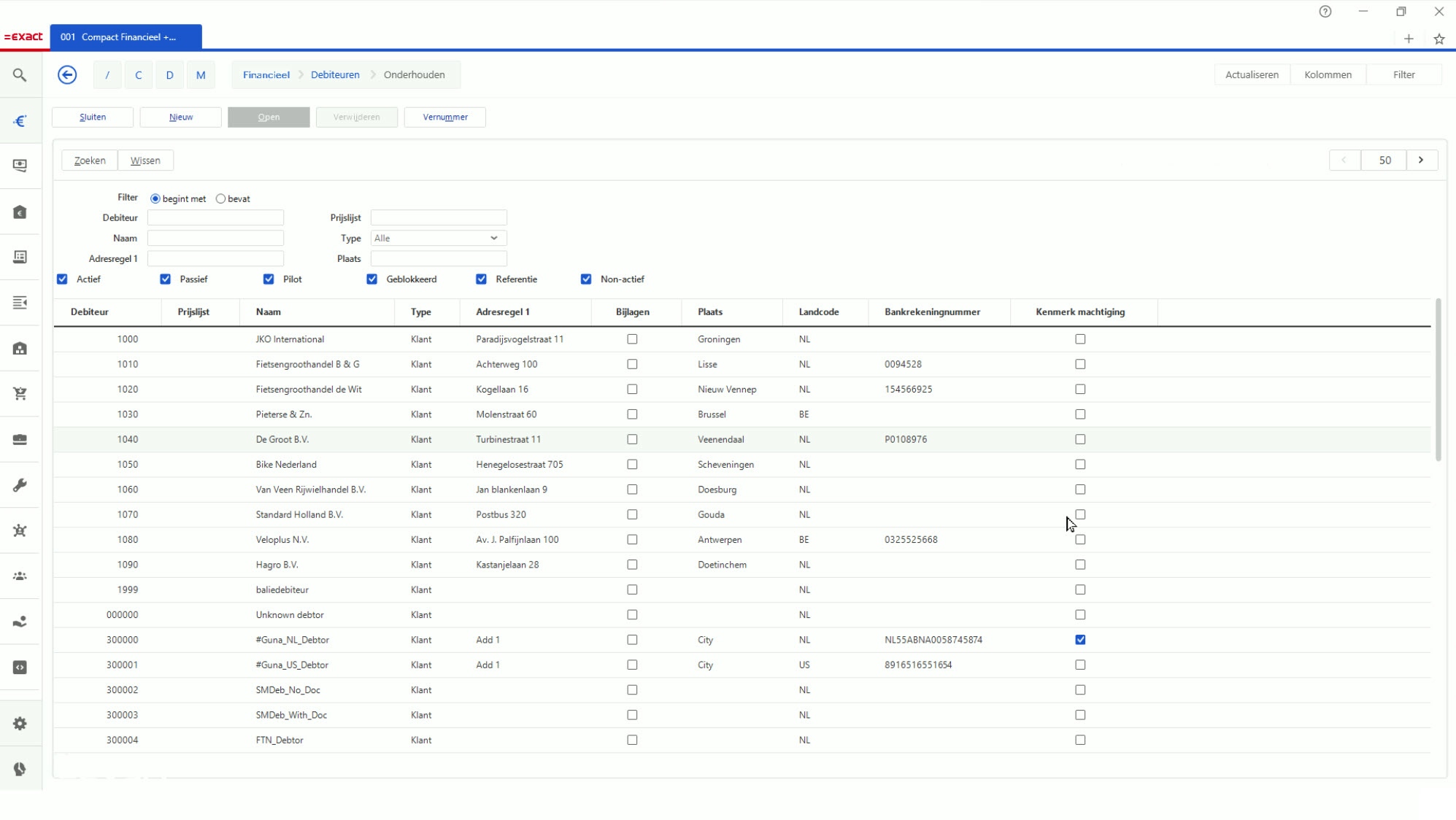The image size is (1456, 820).
Task: Go to Debiteuren breadcrumb
Action: [x=335, y=74]
